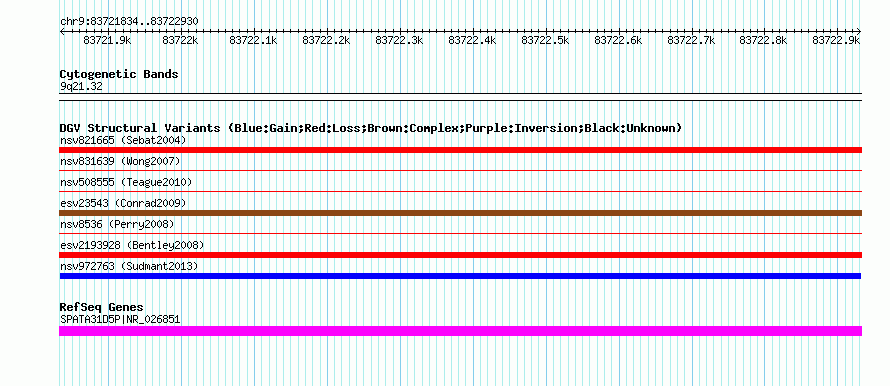
Task: Open the esv23543 (Conrad2009) label
Action: (x=123, y=203)
